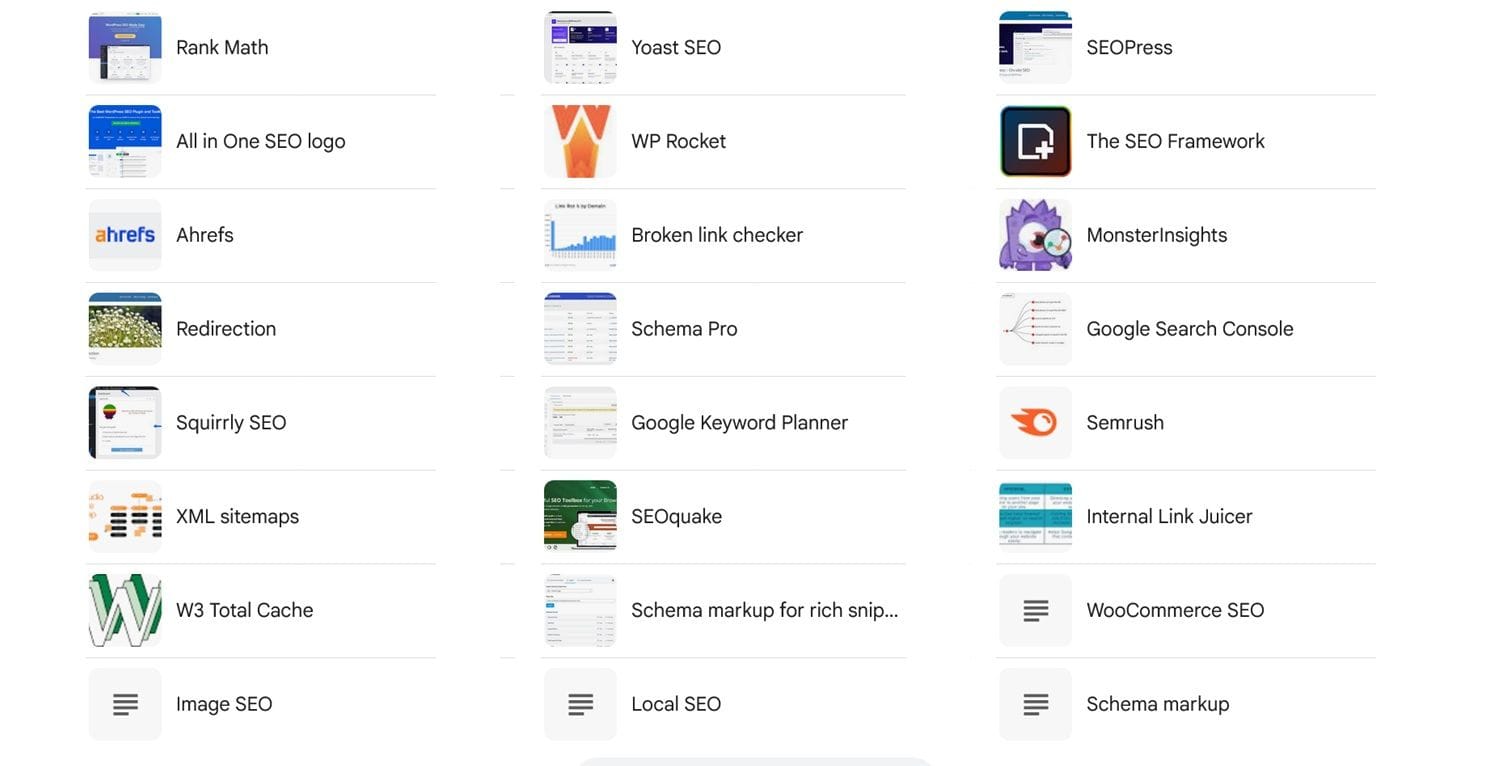Open the Yoast SEO thumbnail image

580,47
